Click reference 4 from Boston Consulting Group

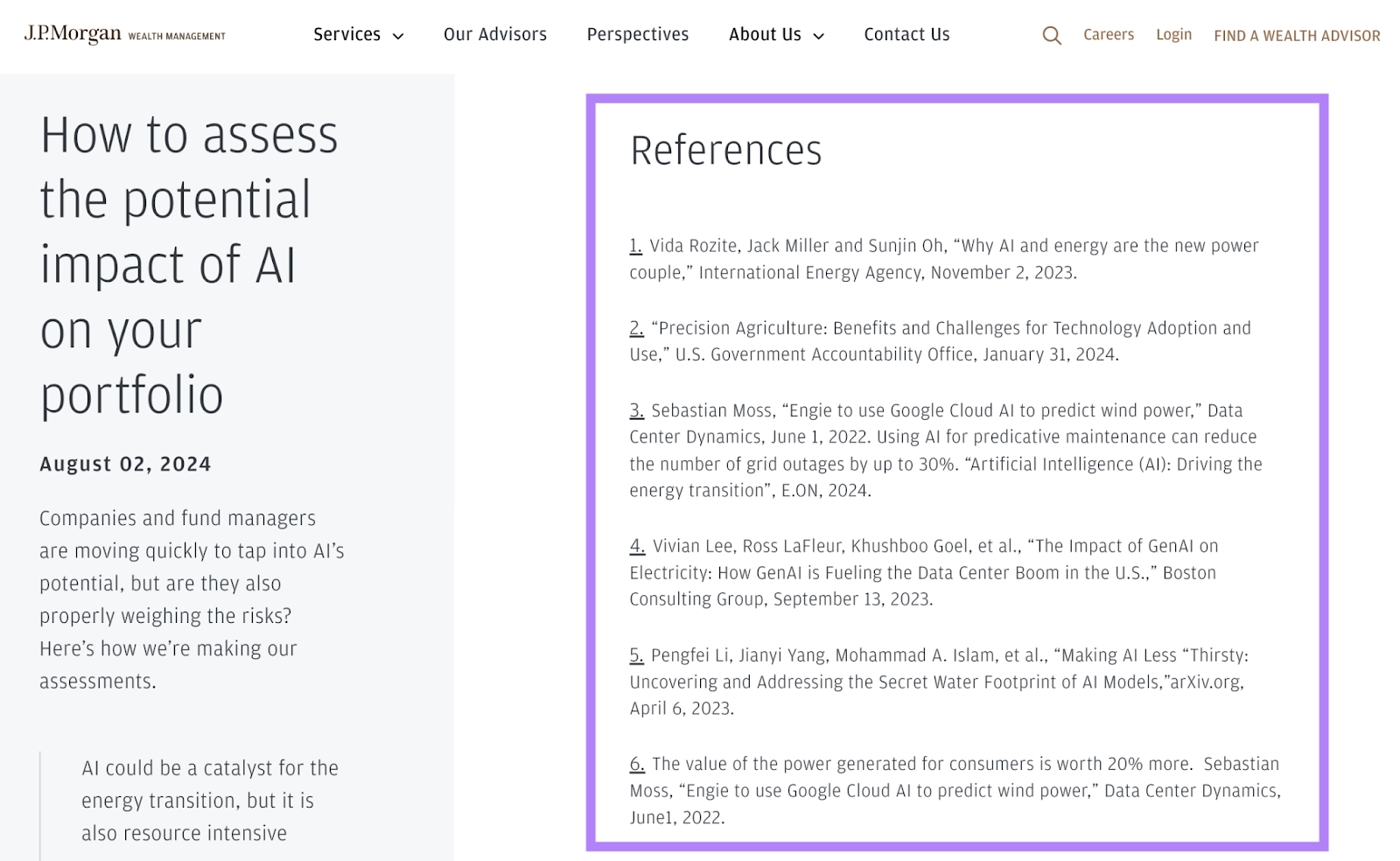pos(634,545)
